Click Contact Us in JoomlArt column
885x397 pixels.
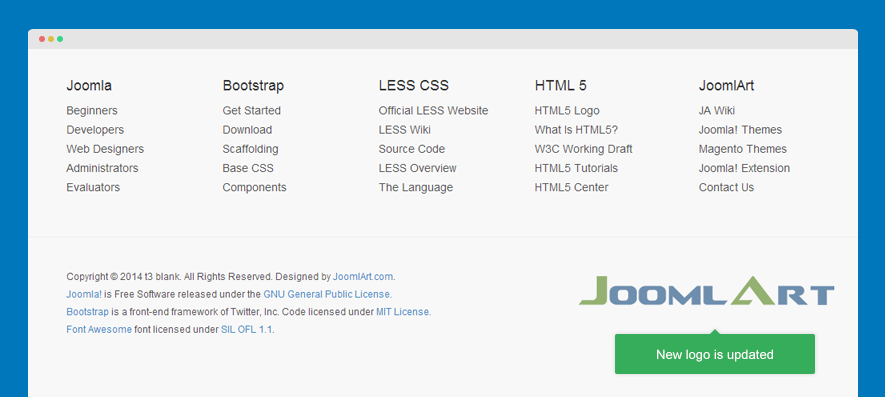[x=726, y=187]
